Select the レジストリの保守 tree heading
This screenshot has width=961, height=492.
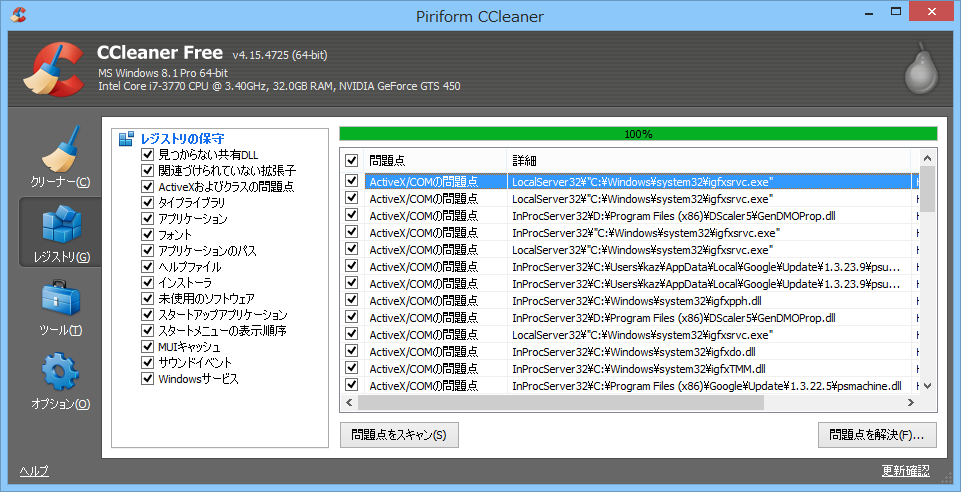click(x=182, y=139)
